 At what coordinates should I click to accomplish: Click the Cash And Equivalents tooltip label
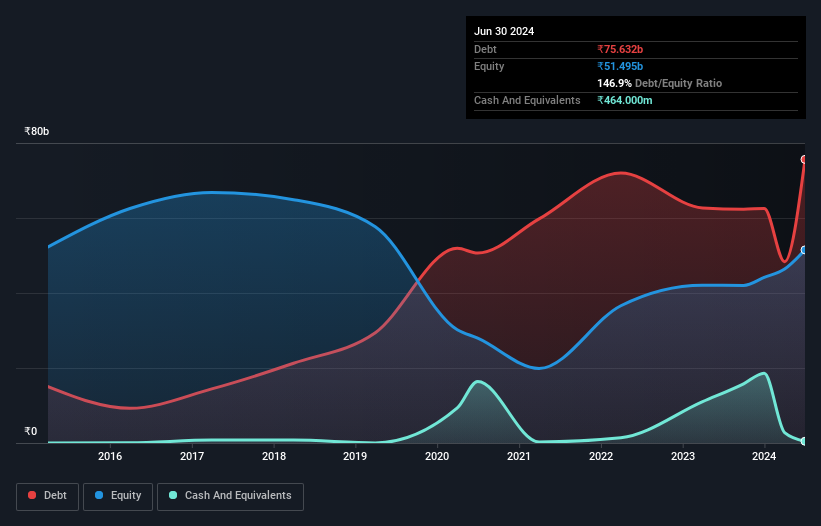(x=527, y=100)
